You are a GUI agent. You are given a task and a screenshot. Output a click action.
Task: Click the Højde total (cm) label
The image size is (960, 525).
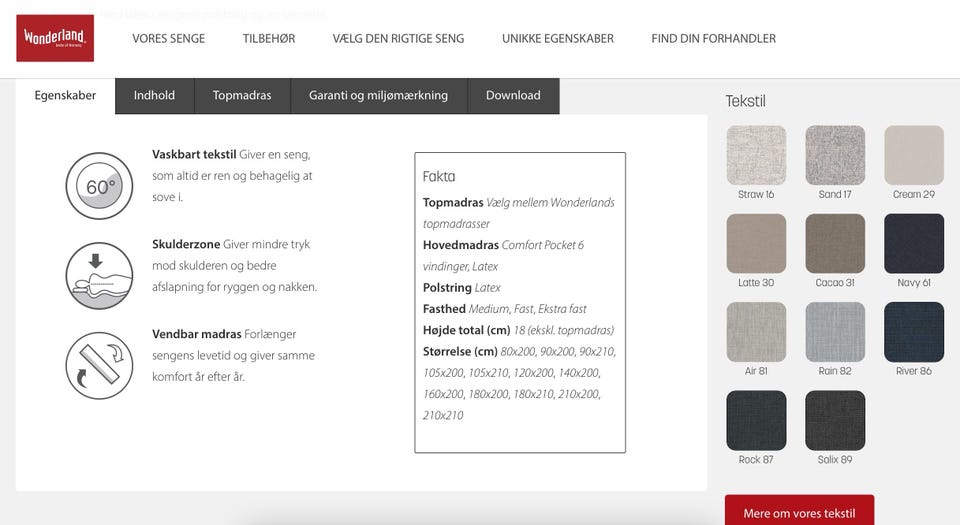(x=467, y=330)
